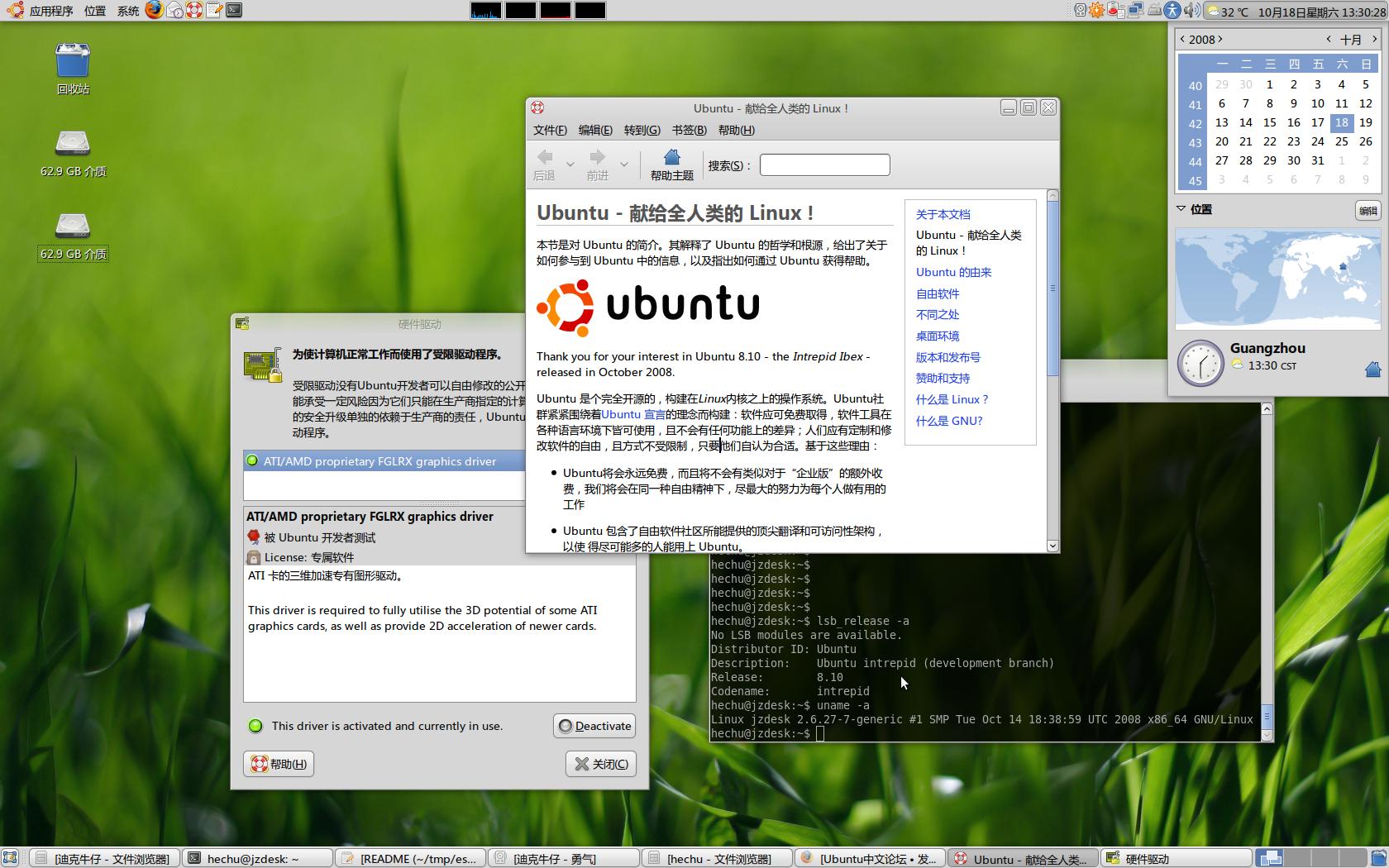Click the terminal window scrollbar thumb
The image size is (1389, 868).
pos(1267,718)
